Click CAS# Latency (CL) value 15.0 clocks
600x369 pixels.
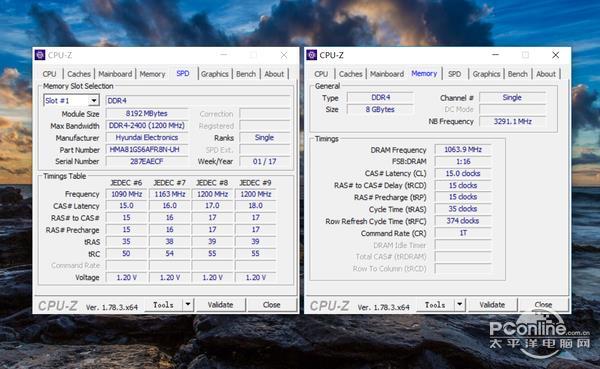463,173
